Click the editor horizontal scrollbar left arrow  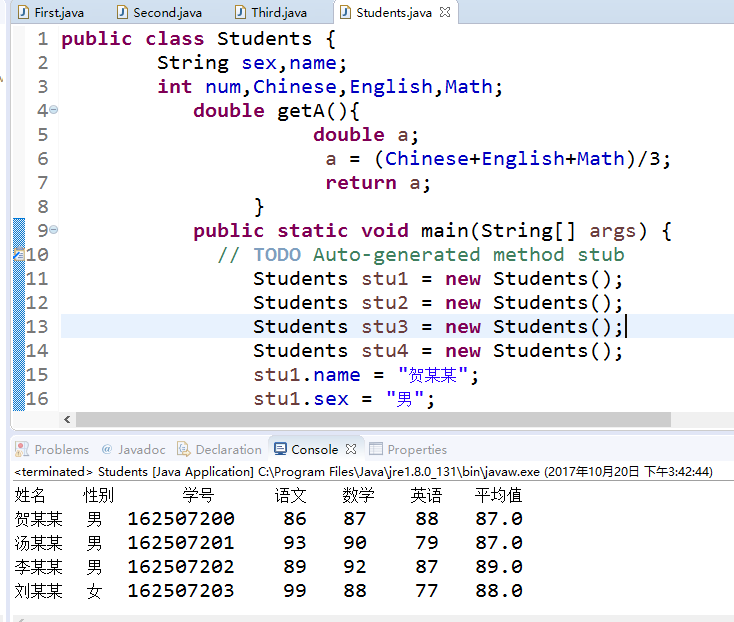tap(67, 419)
